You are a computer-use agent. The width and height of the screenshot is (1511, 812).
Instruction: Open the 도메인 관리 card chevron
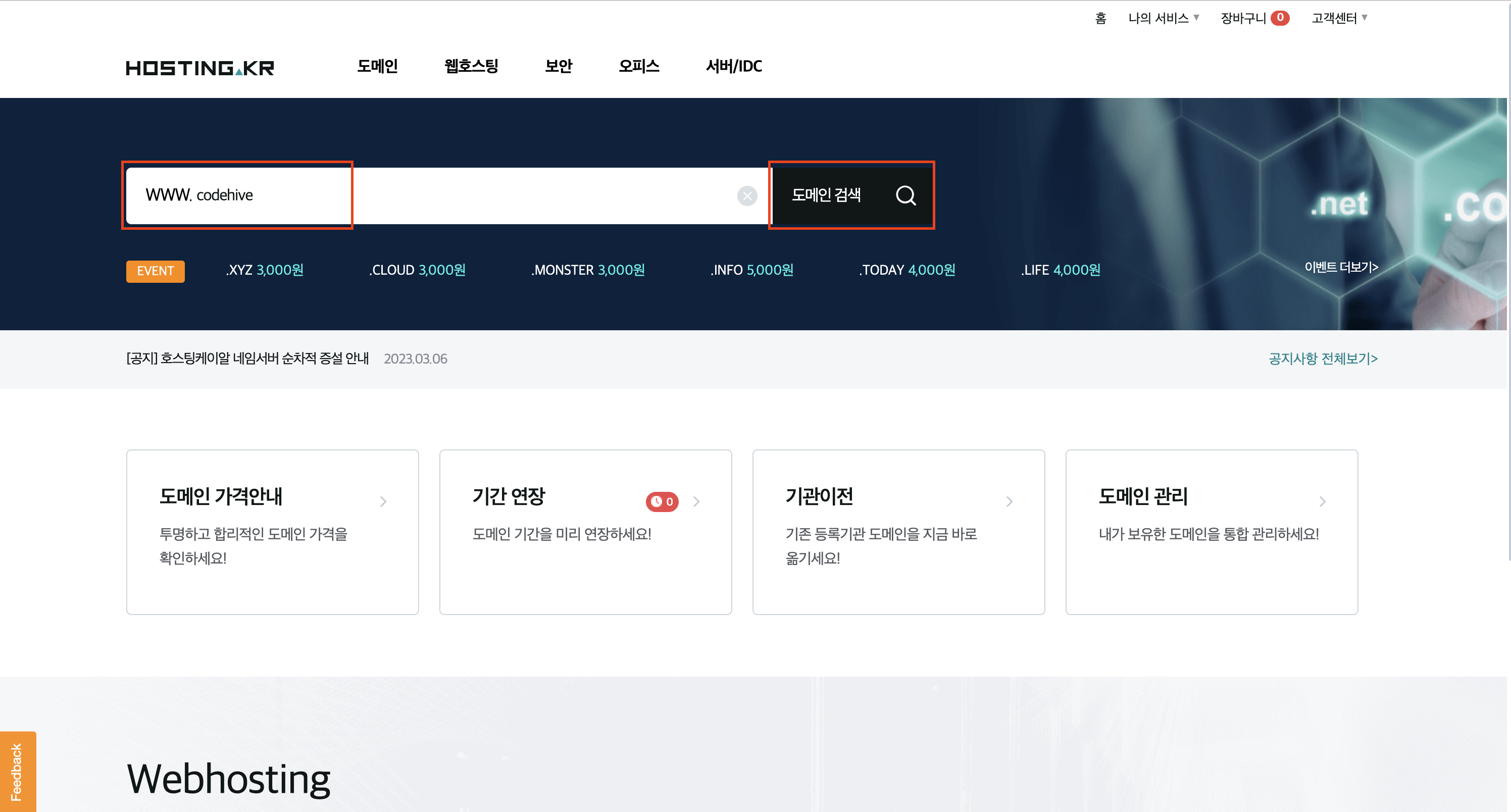click(x=1322, y=501)
